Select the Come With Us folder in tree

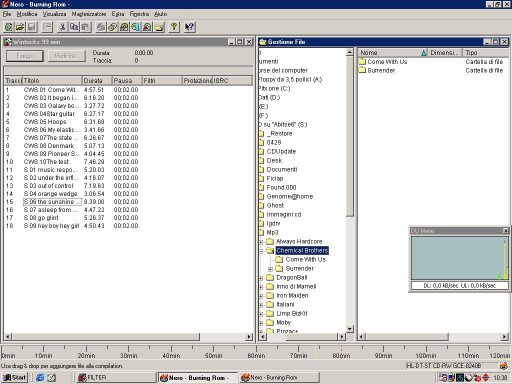pos(305,259)
